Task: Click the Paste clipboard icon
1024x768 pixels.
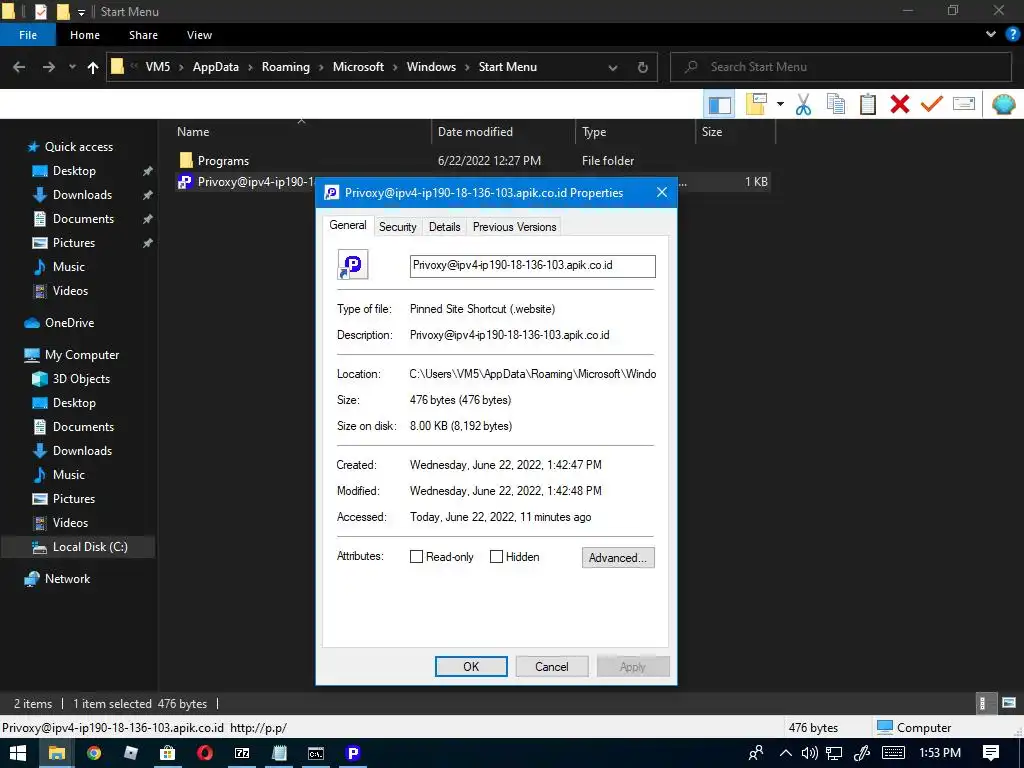Action: tap(867, 104)
